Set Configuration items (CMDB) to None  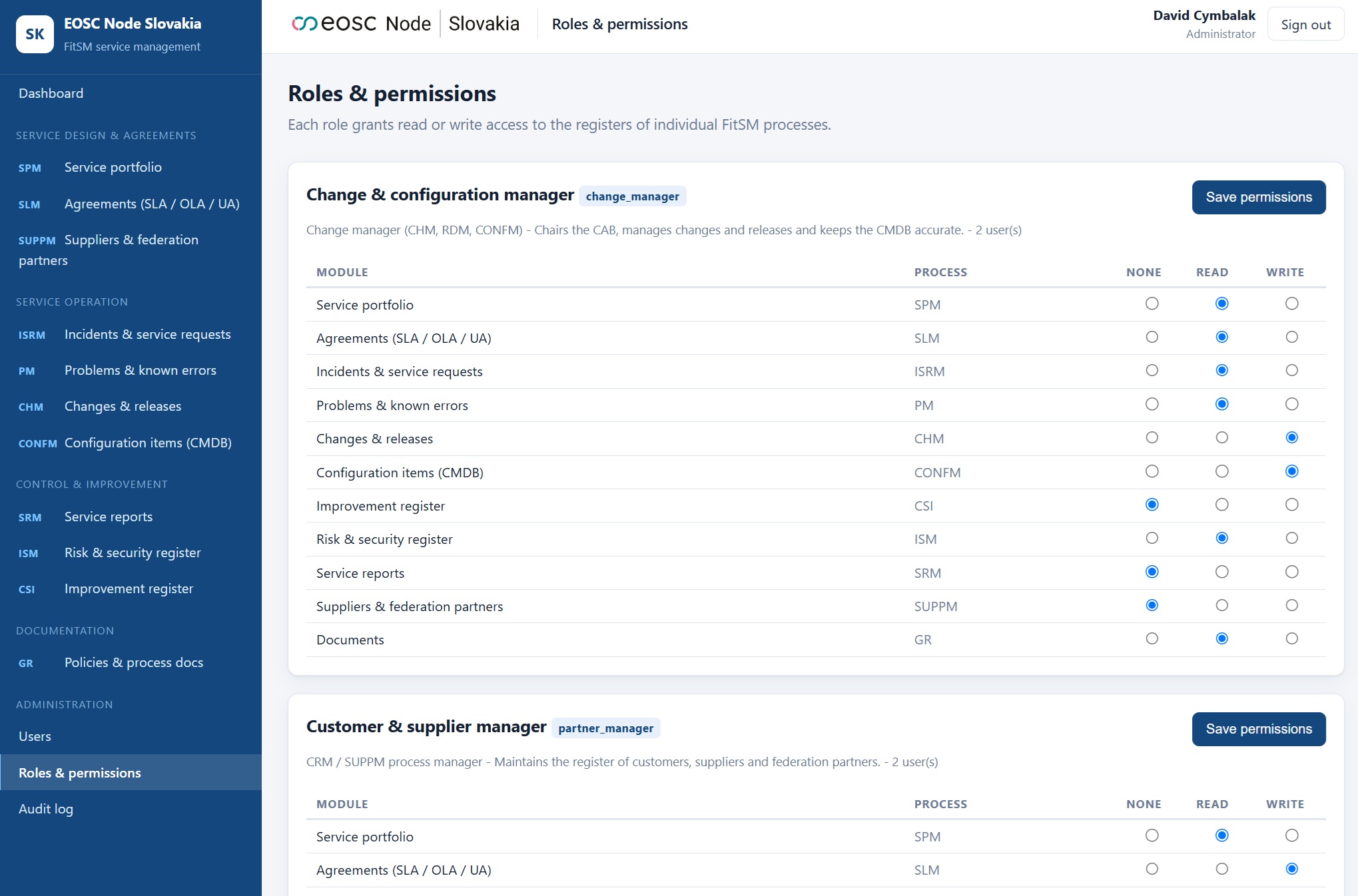(x=1152, y=471)
